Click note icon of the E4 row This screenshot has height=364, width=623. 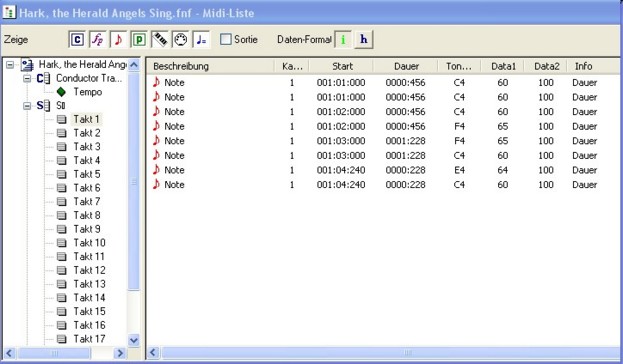(156, 170)
